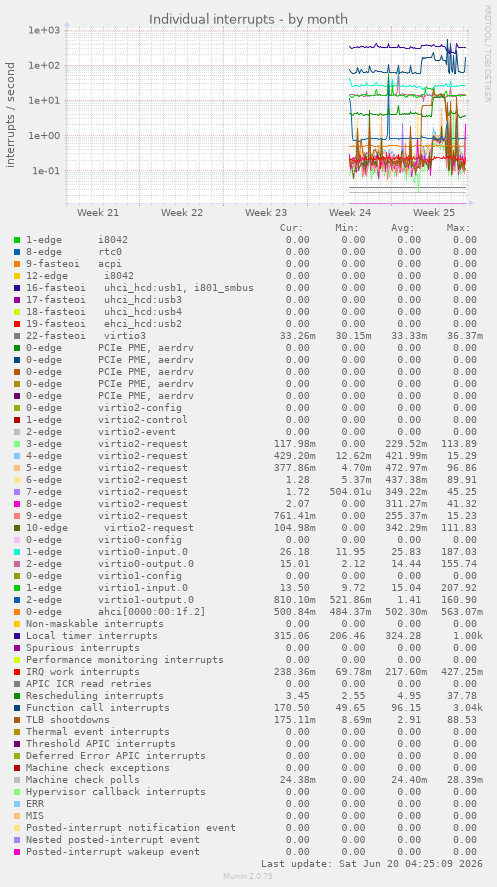
Task: Click the RRDTOOL / TOBI OETIKER watermark
Action: 487,54
